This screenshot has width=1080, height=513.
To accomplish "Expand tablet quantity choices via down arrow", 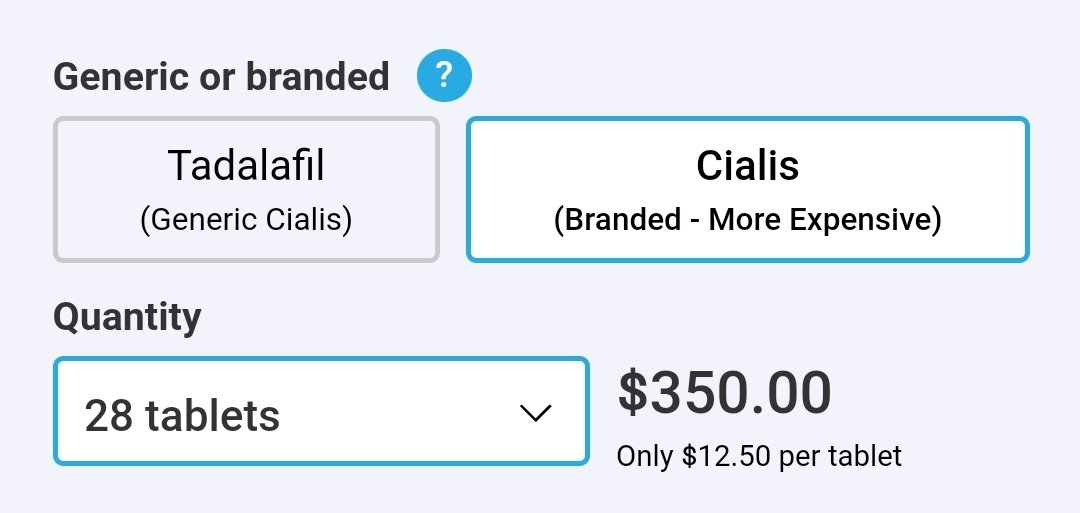I will point(535,412).
